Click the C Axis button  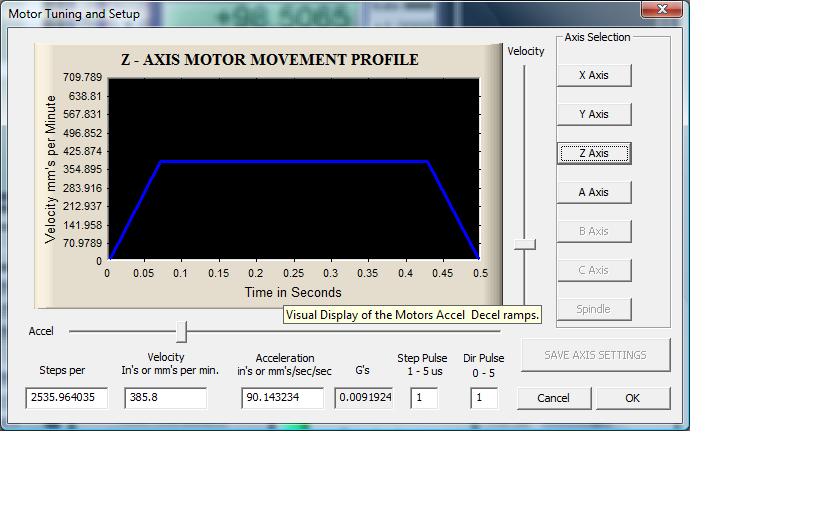click(x=593, y=270)
